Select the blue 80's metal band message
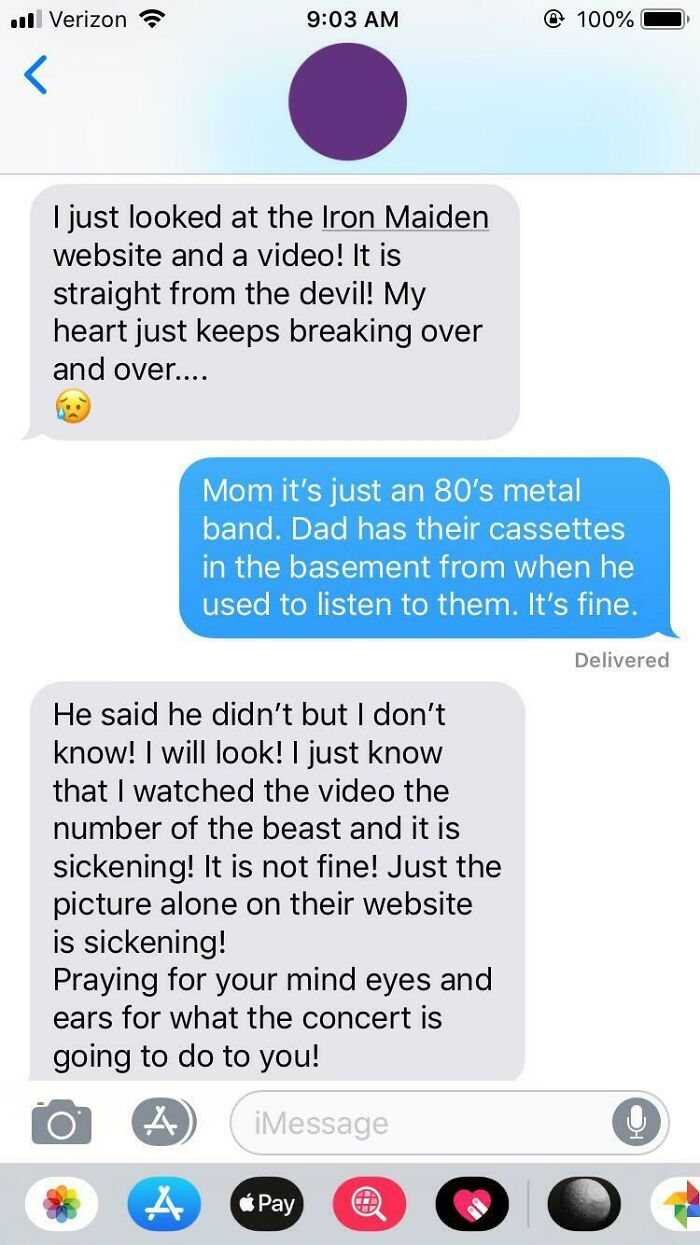 click(424, 548)
